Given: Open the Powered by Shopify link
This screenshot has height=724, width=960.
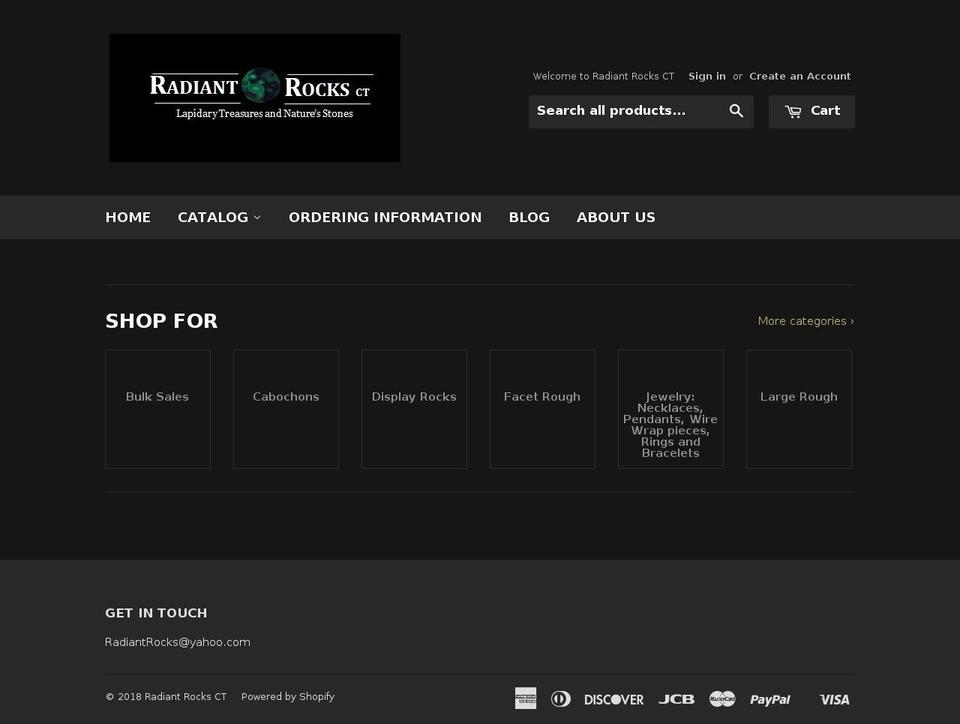Looking at the screenshot, I should point(288,696).
